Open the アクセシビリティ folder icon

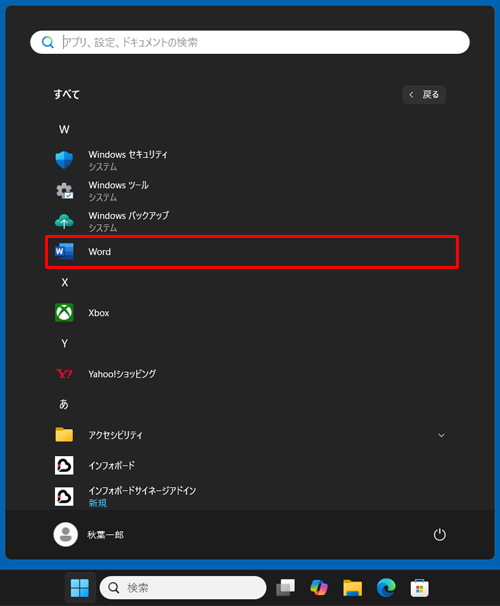64,435
